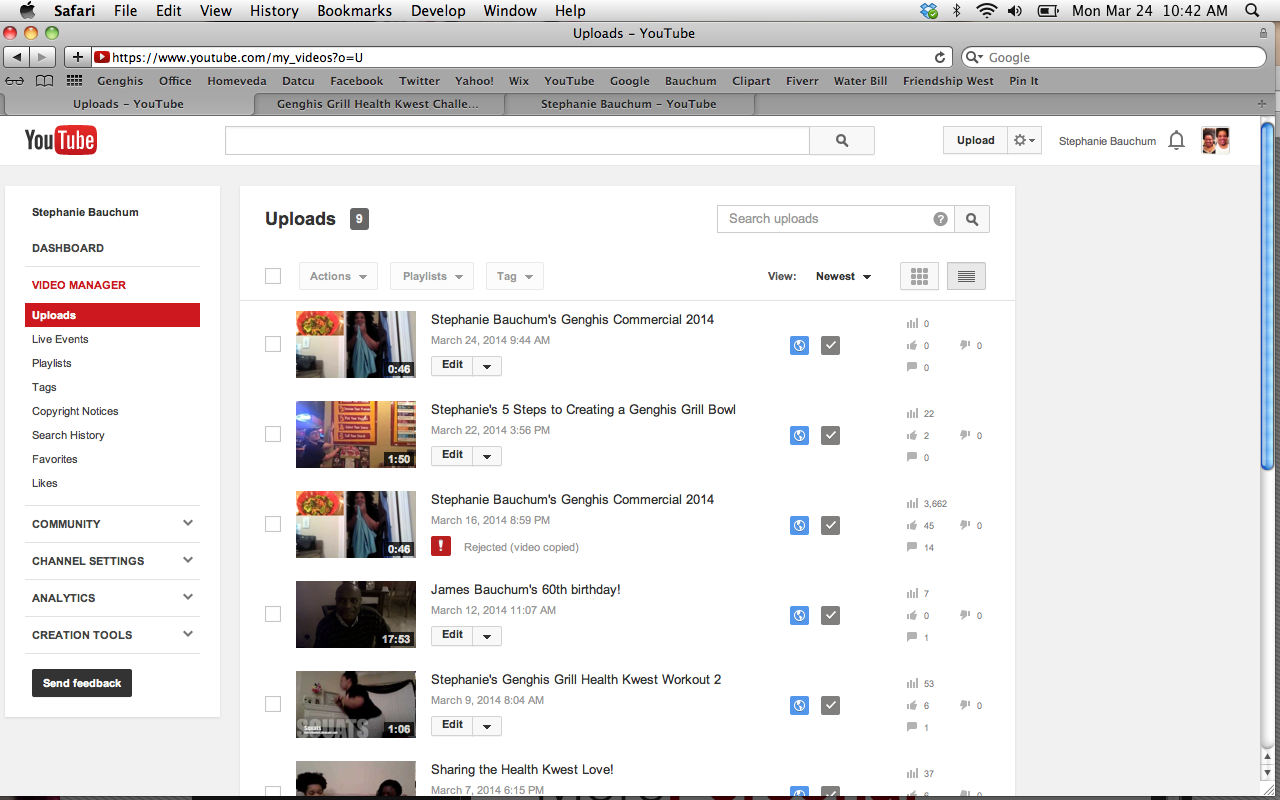Image resolution: width=1280 pixels, height=800 pixels.
Task: Click Safari back button
Action: click(17, 57)
